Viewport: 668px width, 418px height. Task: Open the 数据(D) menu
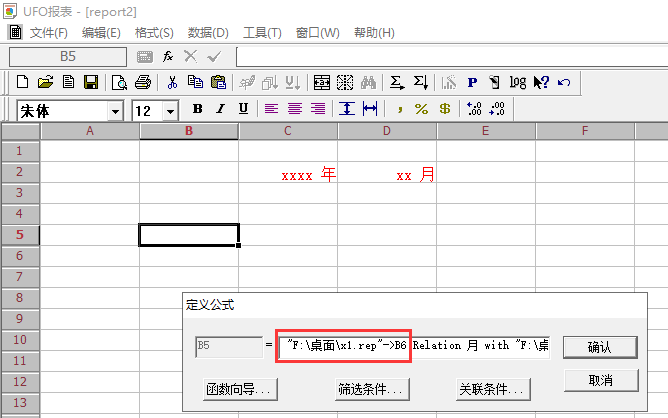click(208, 33)
